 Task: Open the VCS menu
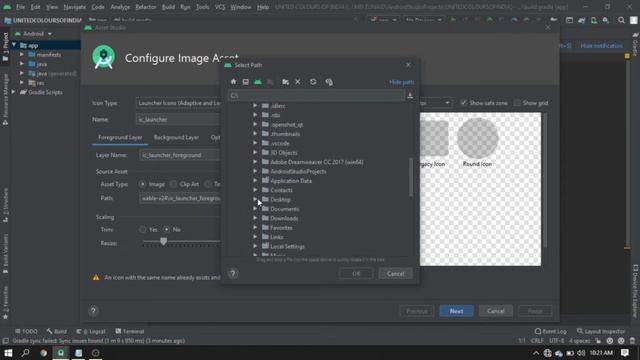click(220, 7)
